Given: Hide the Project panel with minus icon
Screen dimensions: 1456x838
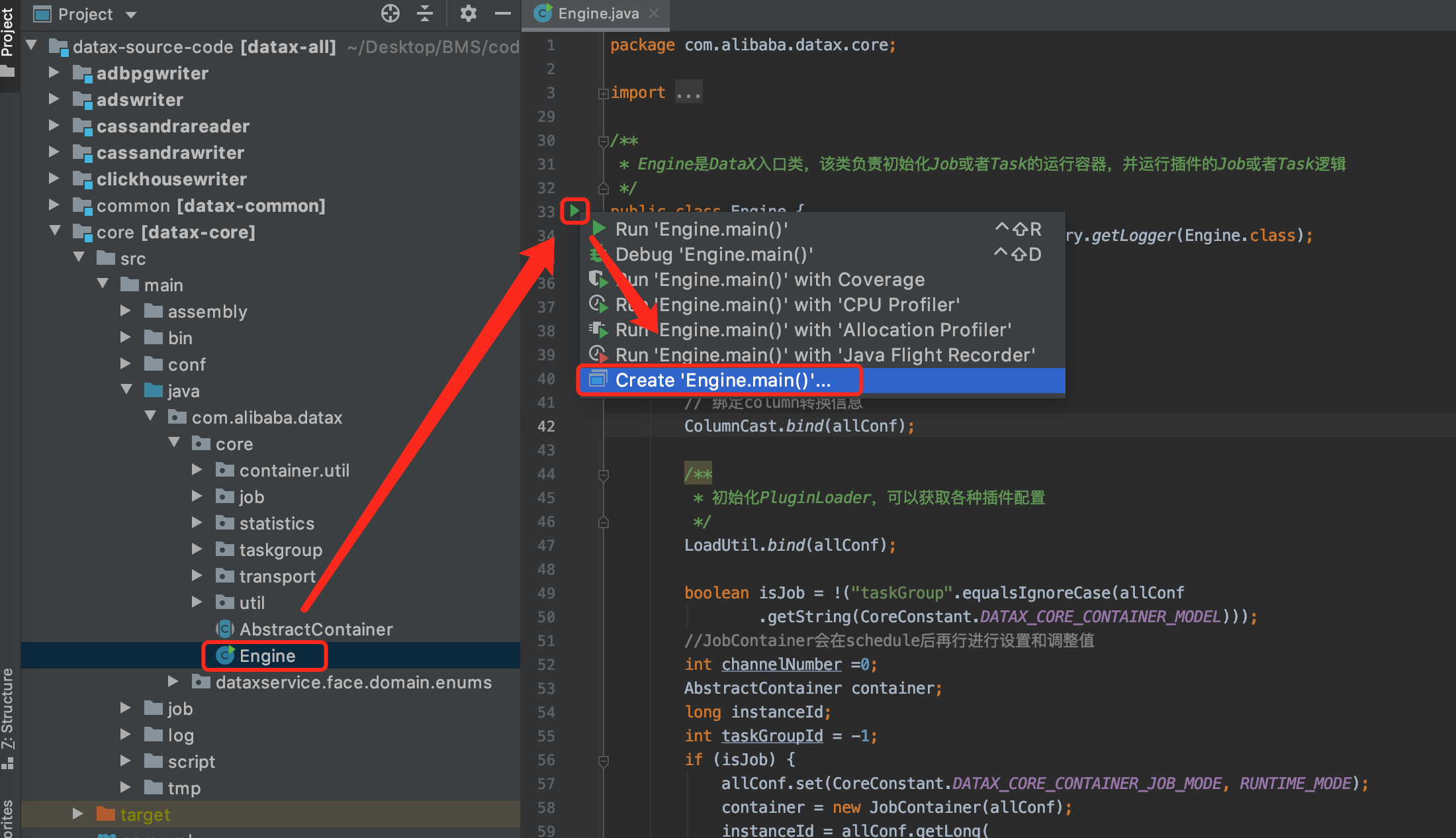Looking at the screenshot, I should [x=503, y=13].
